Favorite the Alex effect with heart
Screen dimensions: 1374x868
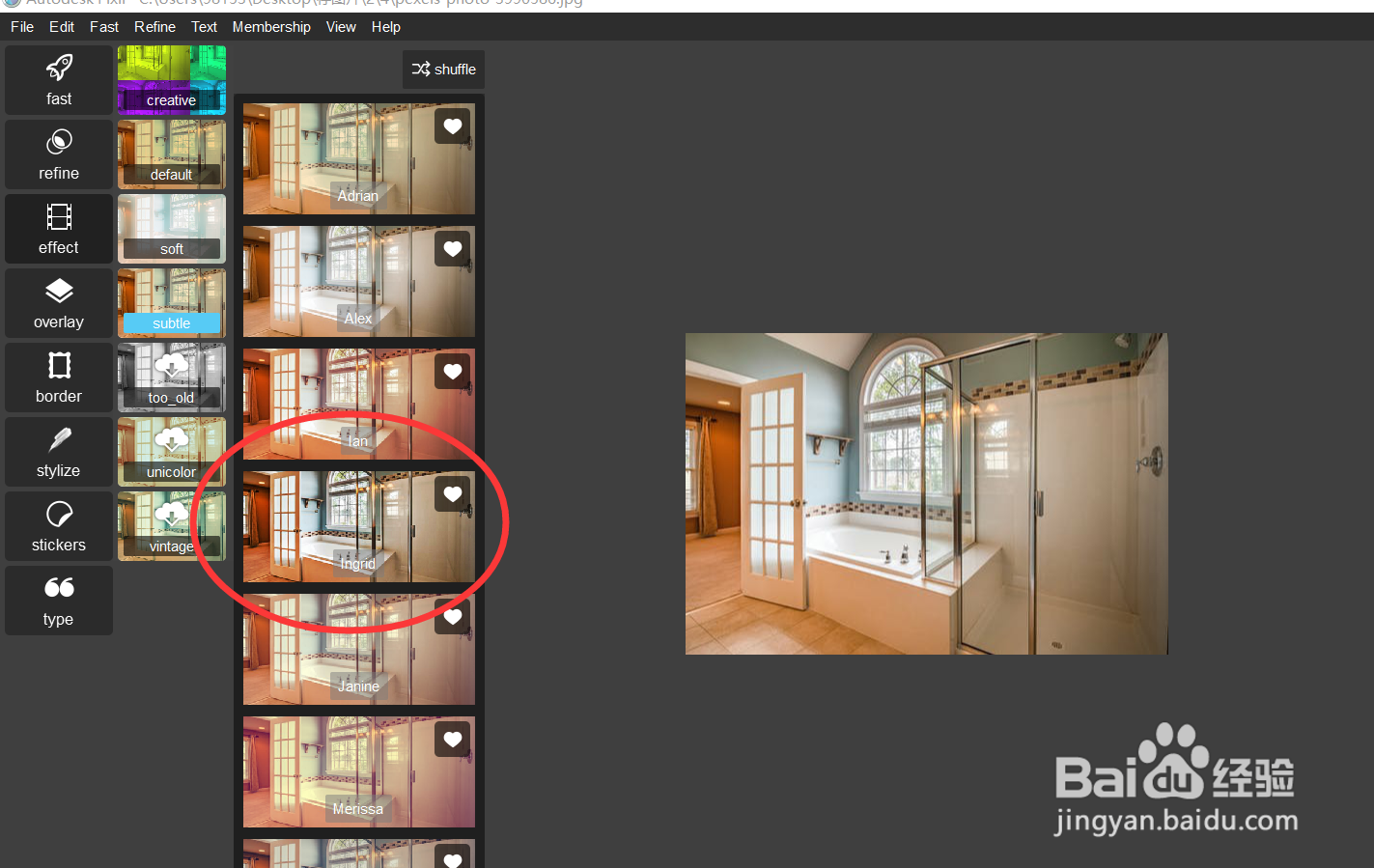(x=452, y=249)
